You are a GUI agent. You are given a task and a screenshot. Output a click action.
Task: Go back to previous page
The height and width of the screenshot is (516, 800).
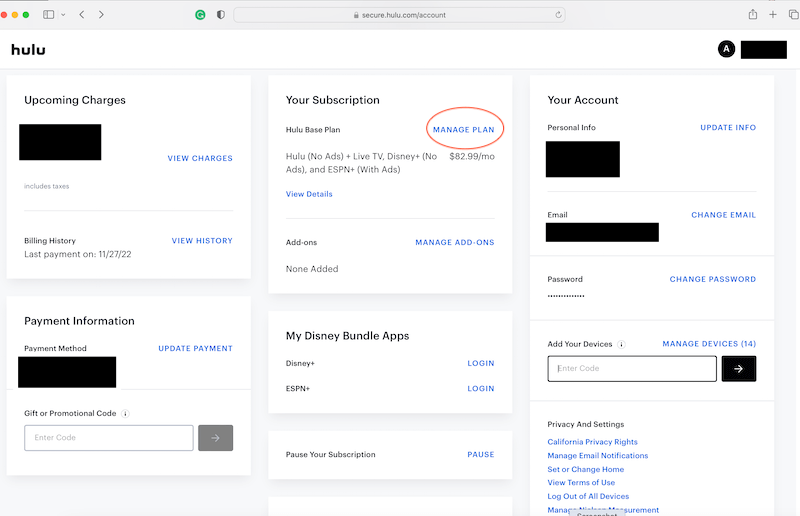82,15
